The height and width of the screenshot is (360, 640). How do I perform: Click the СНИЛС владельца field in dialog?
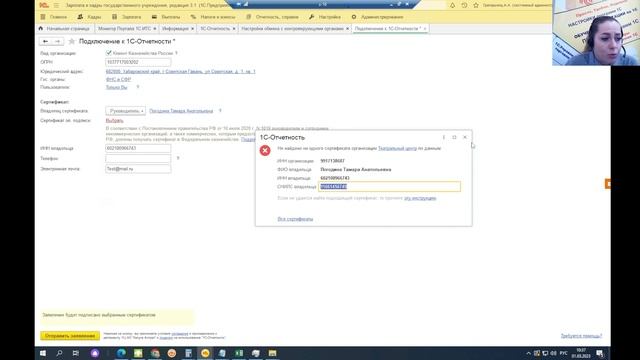389,187
